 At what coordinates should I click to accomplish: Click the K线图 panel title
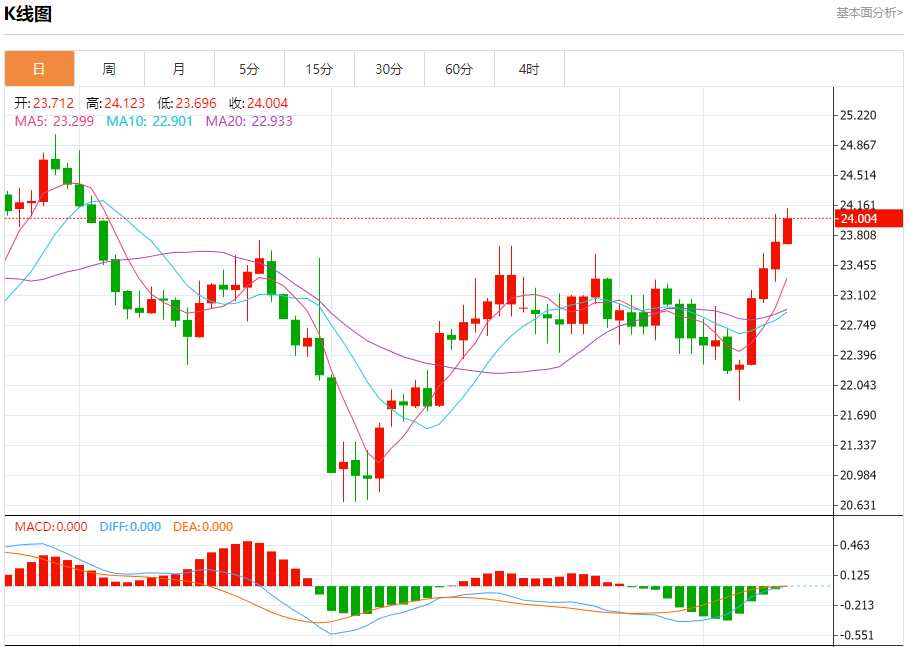click(x=28, y=14)
